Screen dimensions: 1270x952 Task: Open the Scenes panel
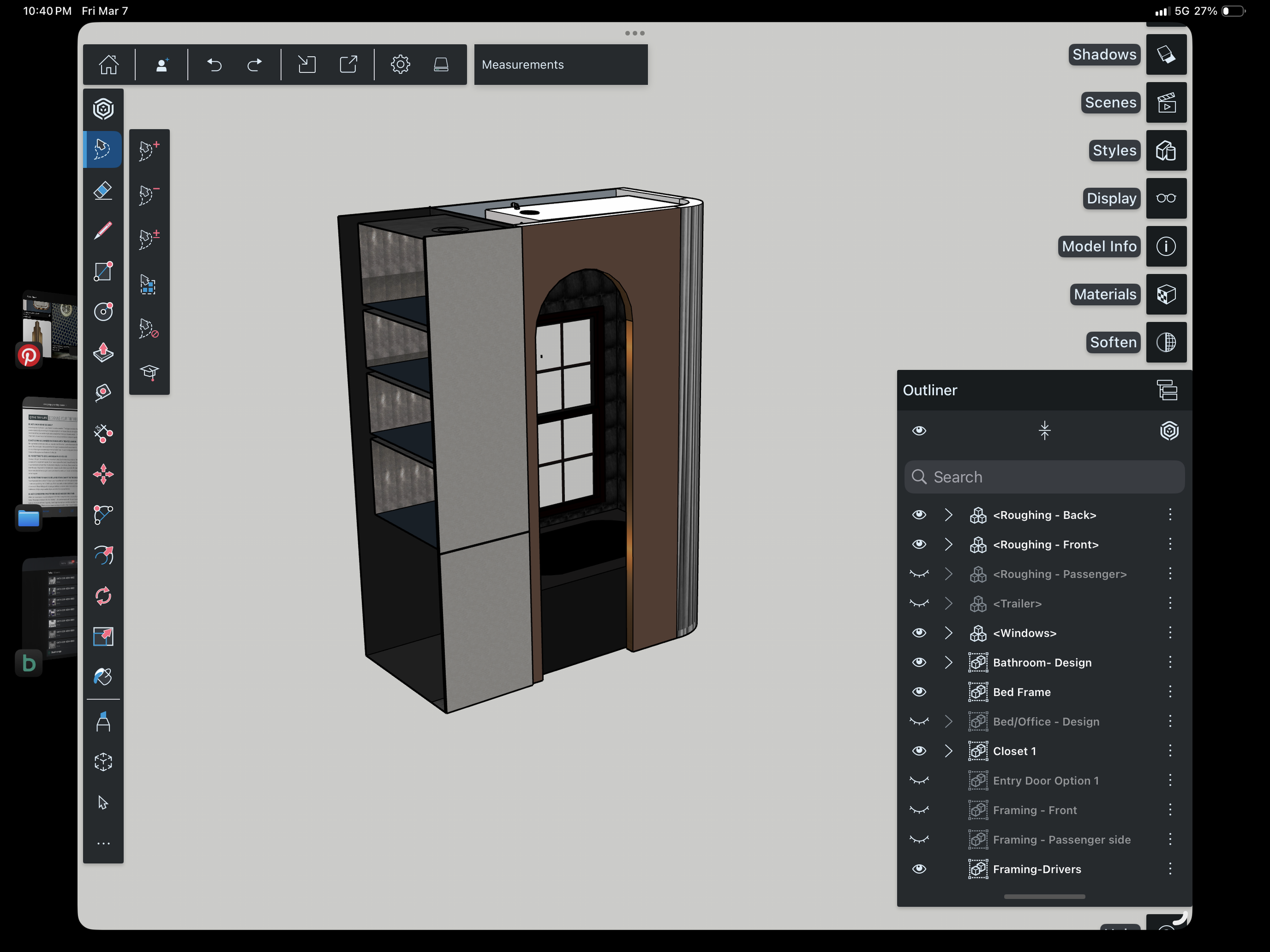(x=1166, y=103)
